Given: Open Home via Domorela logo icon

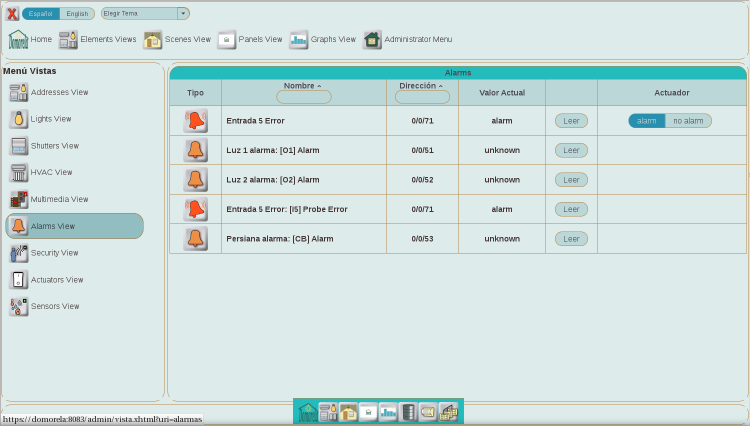Looking at the screenshot, I should [18, 39].
